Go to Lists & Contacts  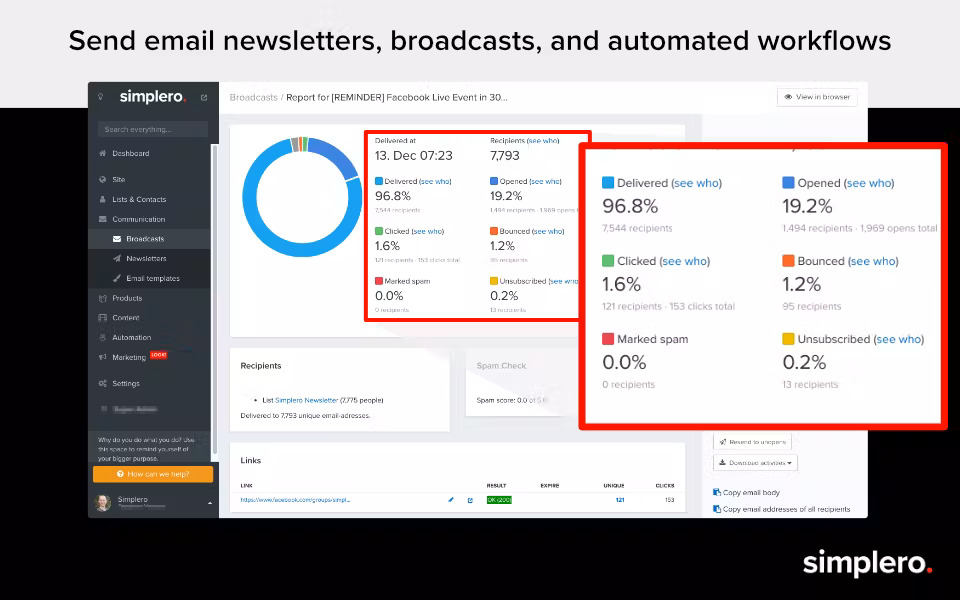coord(139,200)
